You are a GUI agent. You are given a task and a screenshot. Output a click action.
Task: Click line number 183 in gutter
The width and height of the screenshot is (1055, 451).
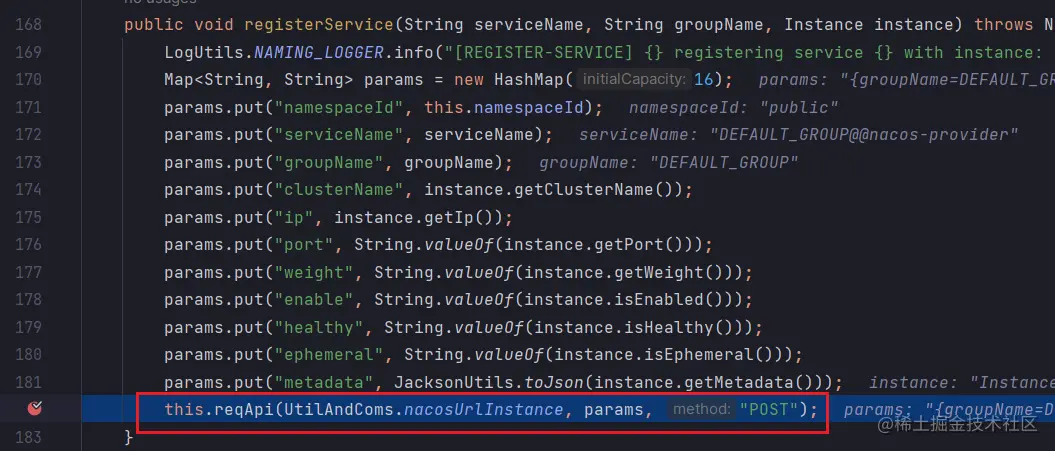28,437
